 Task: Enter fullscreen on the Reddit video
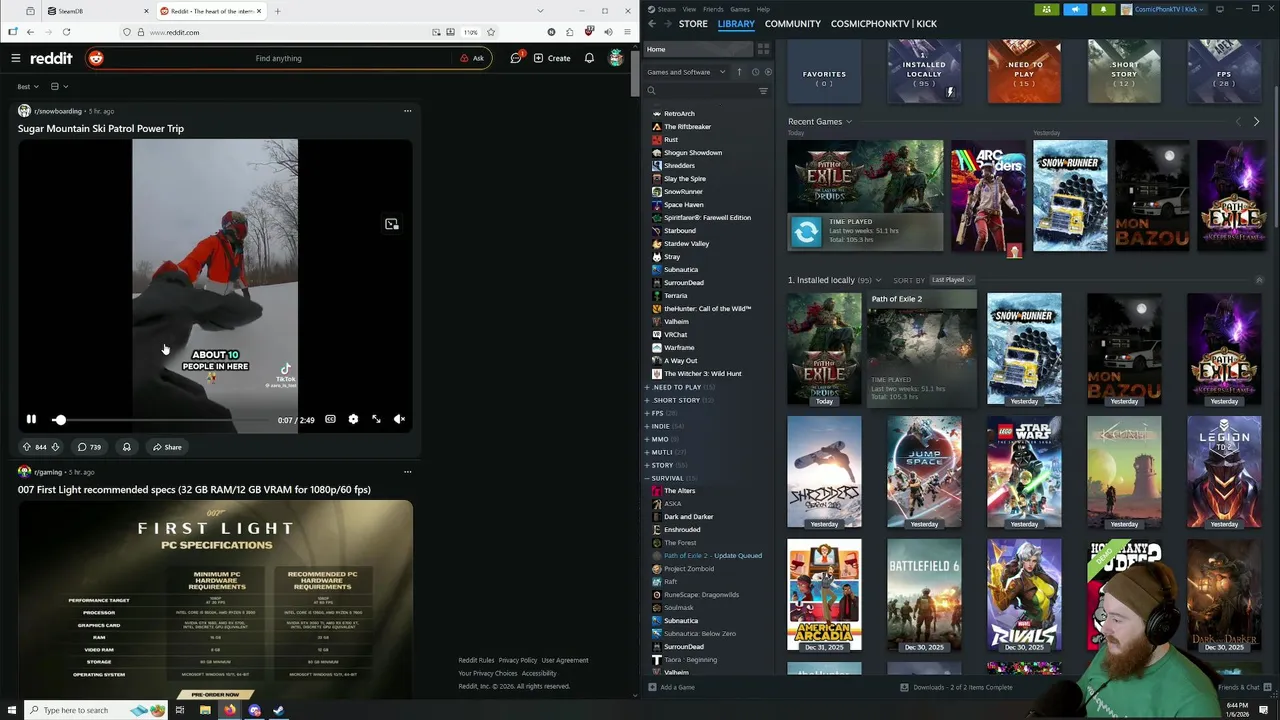pyautogui.click(x=376, y=419)
